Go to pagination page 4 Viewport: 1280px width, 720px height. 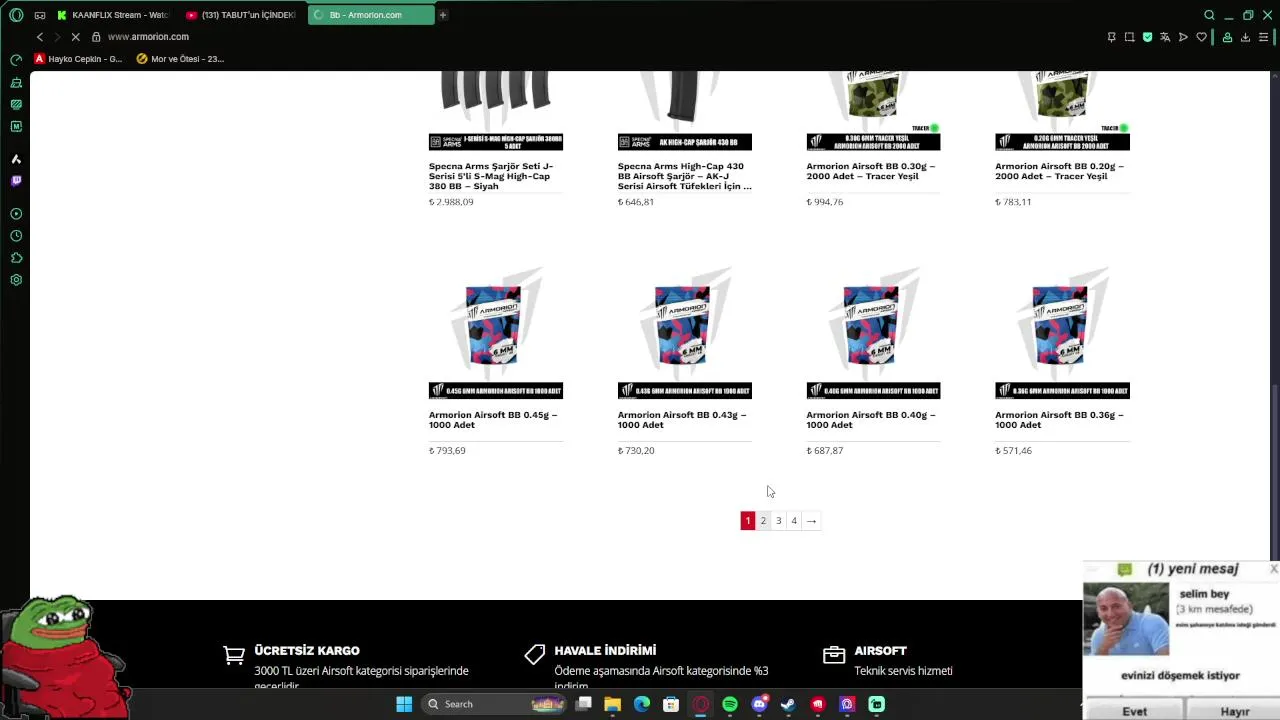click(x=794, y=520)
